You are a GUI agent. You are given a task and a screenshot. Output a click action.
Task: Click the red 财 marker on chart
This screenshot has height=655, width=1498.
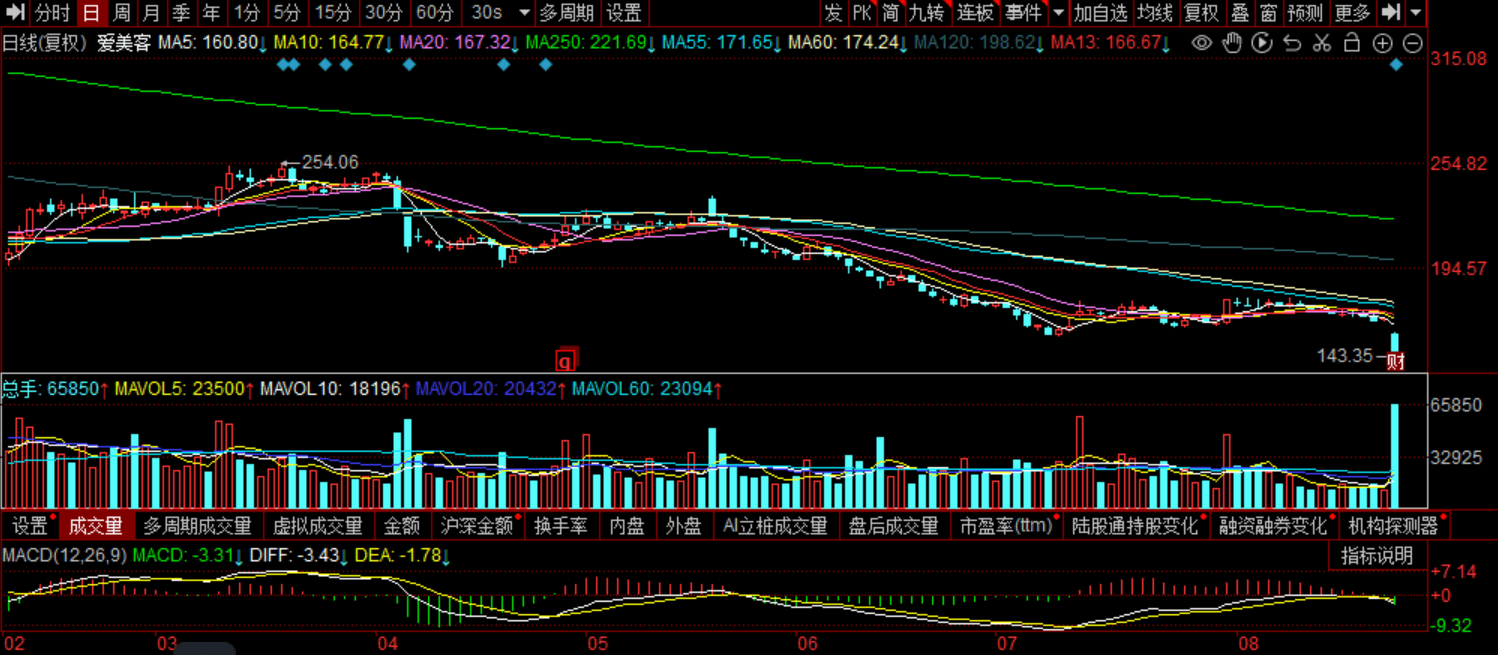pyautogui.click(x=1396, y=361)
